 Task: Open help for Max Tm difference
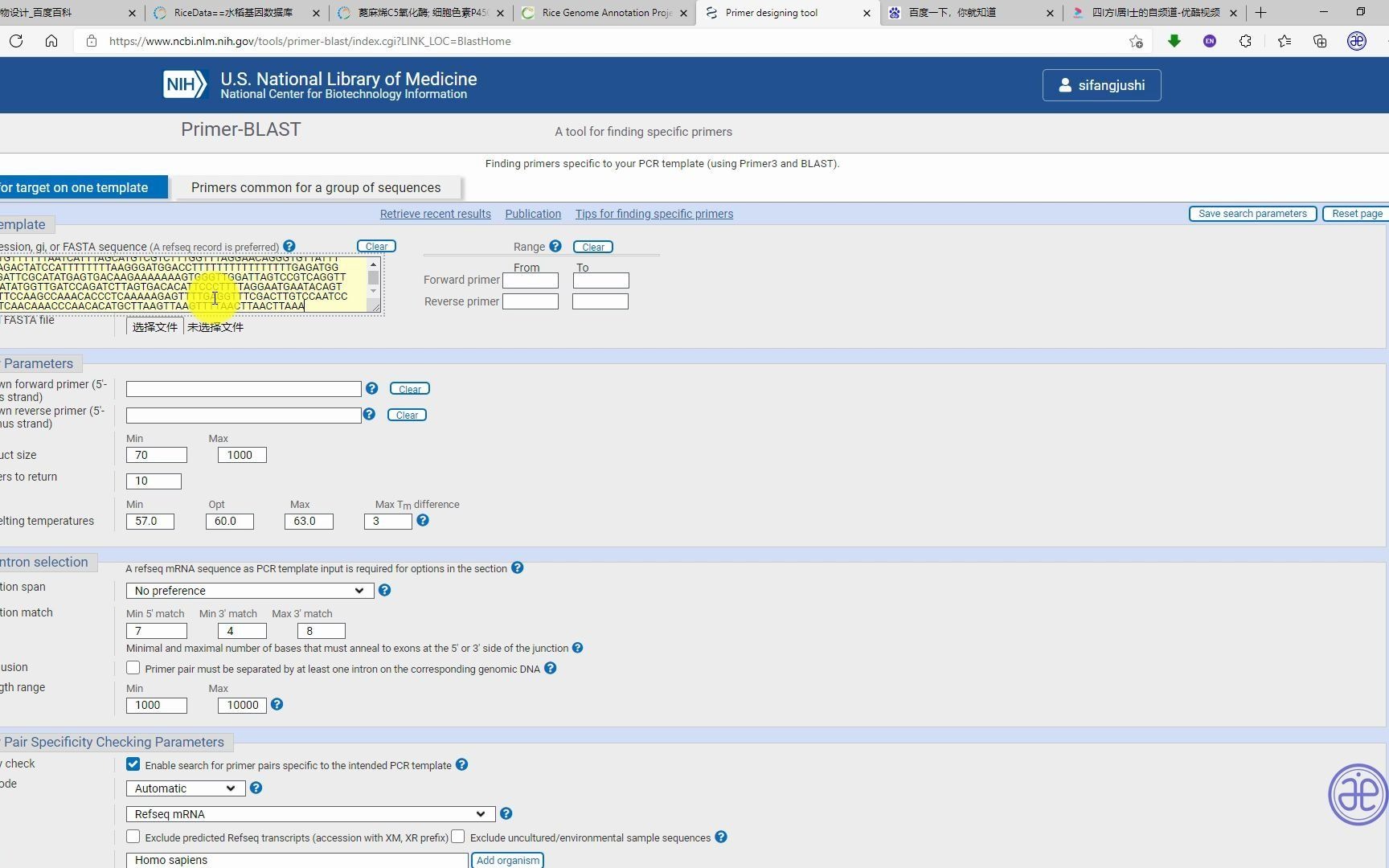click(x=423, y=520)
